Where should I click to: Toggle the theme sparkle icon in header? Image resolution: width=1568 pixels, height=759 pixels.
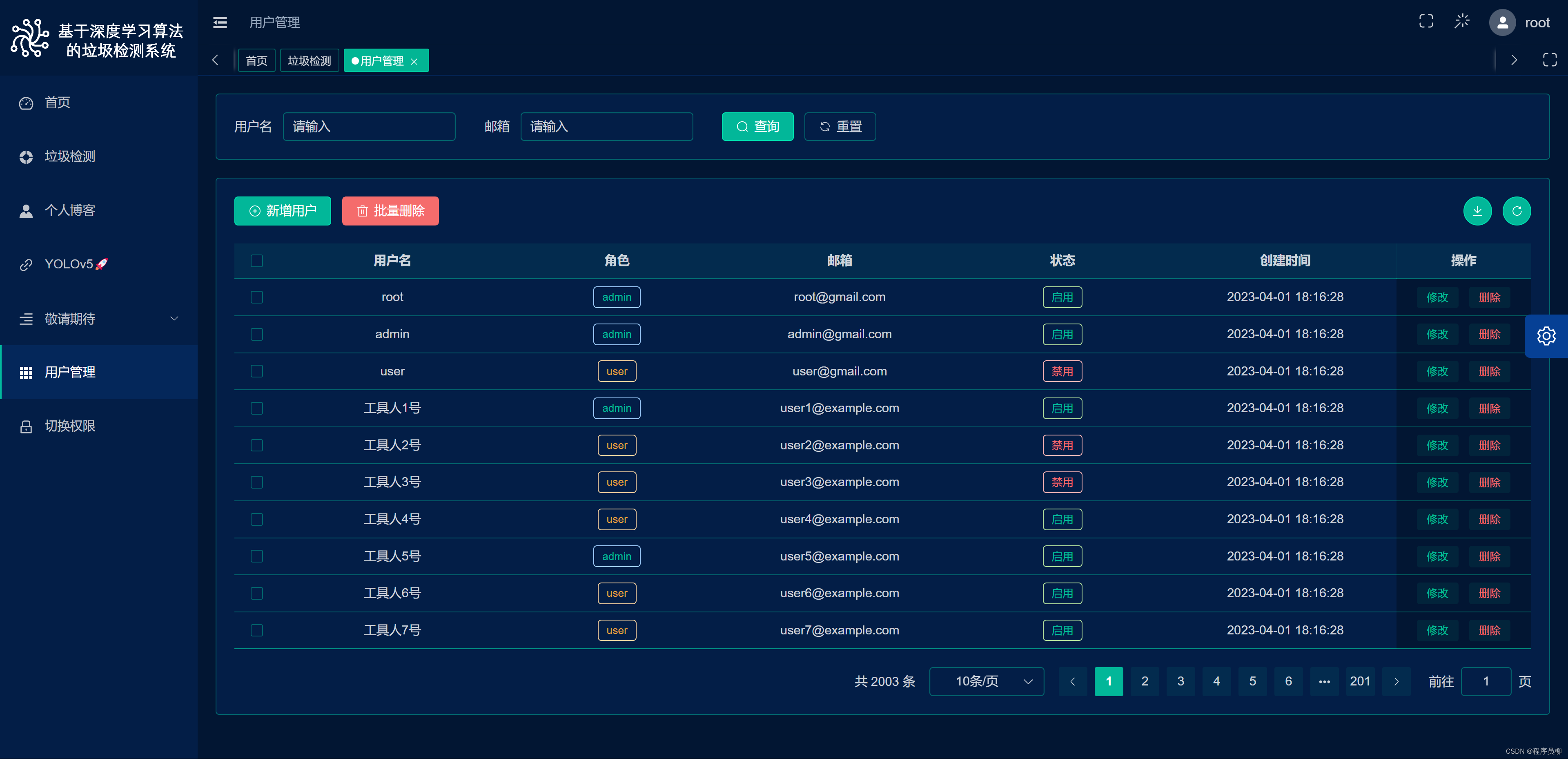(x=1462, y=22)
